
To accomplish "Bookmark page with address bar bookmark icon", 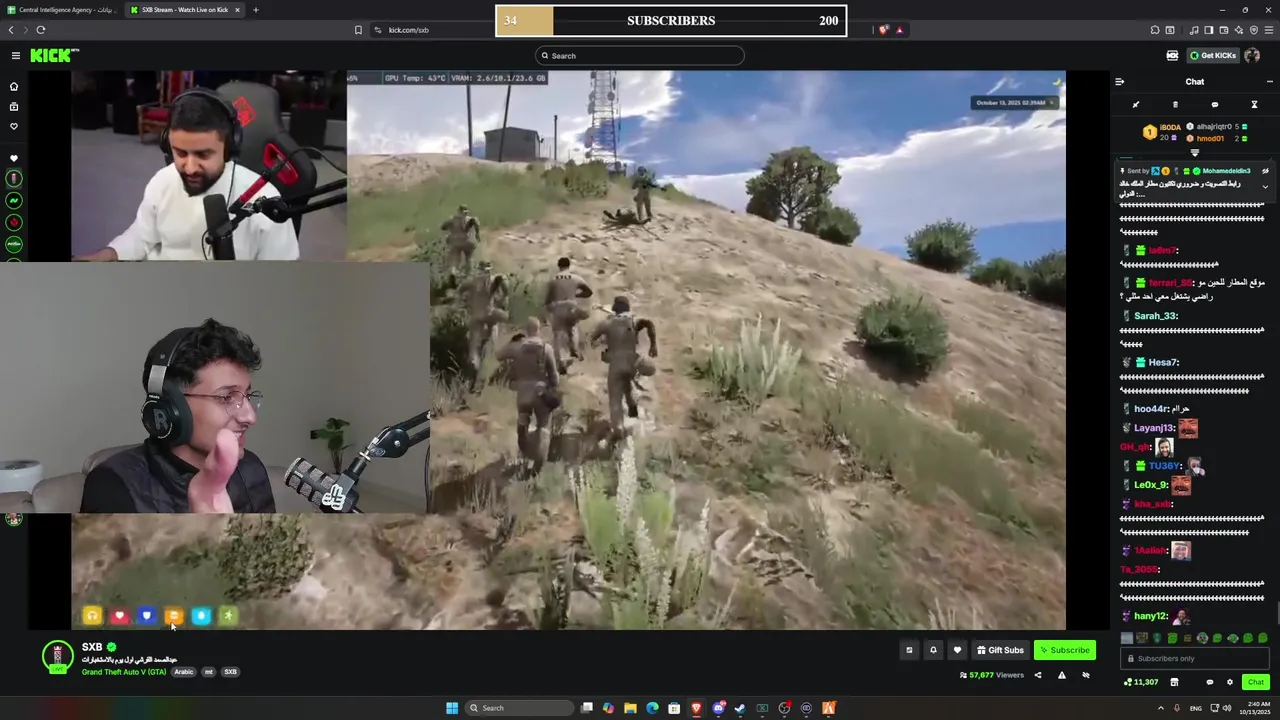I will [x=358, y=30].
